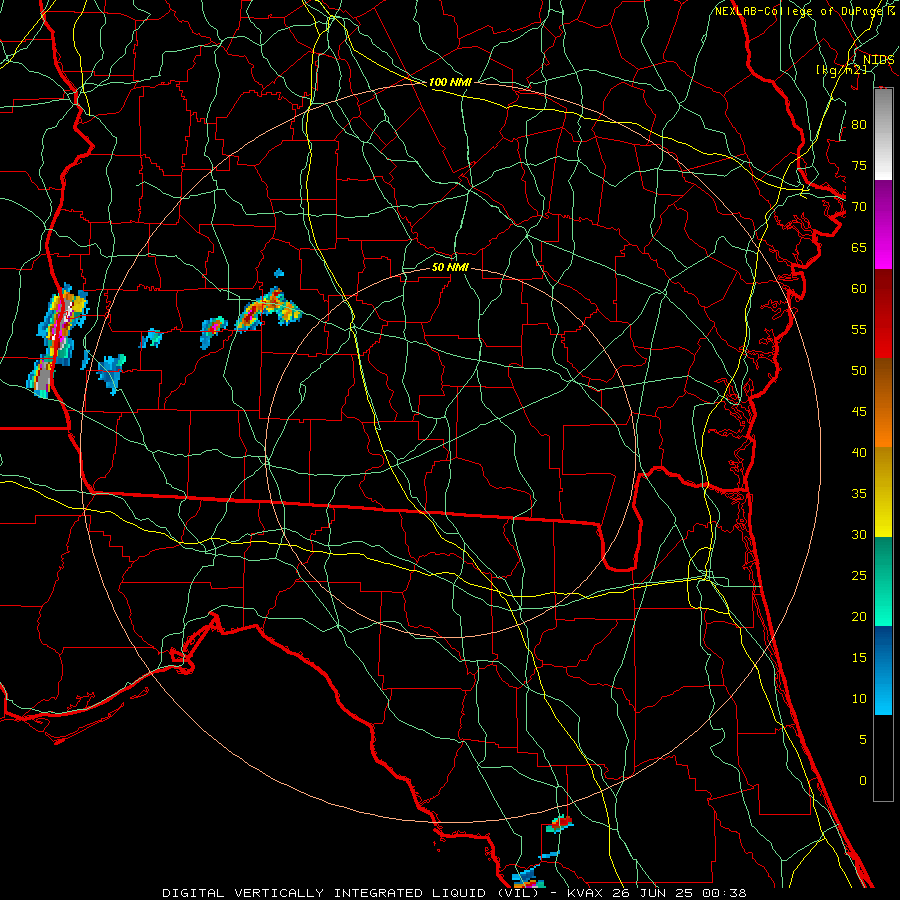Screen dimensions: 900x900
Task: Pick the green segment of the color bar
Action: 883,581
